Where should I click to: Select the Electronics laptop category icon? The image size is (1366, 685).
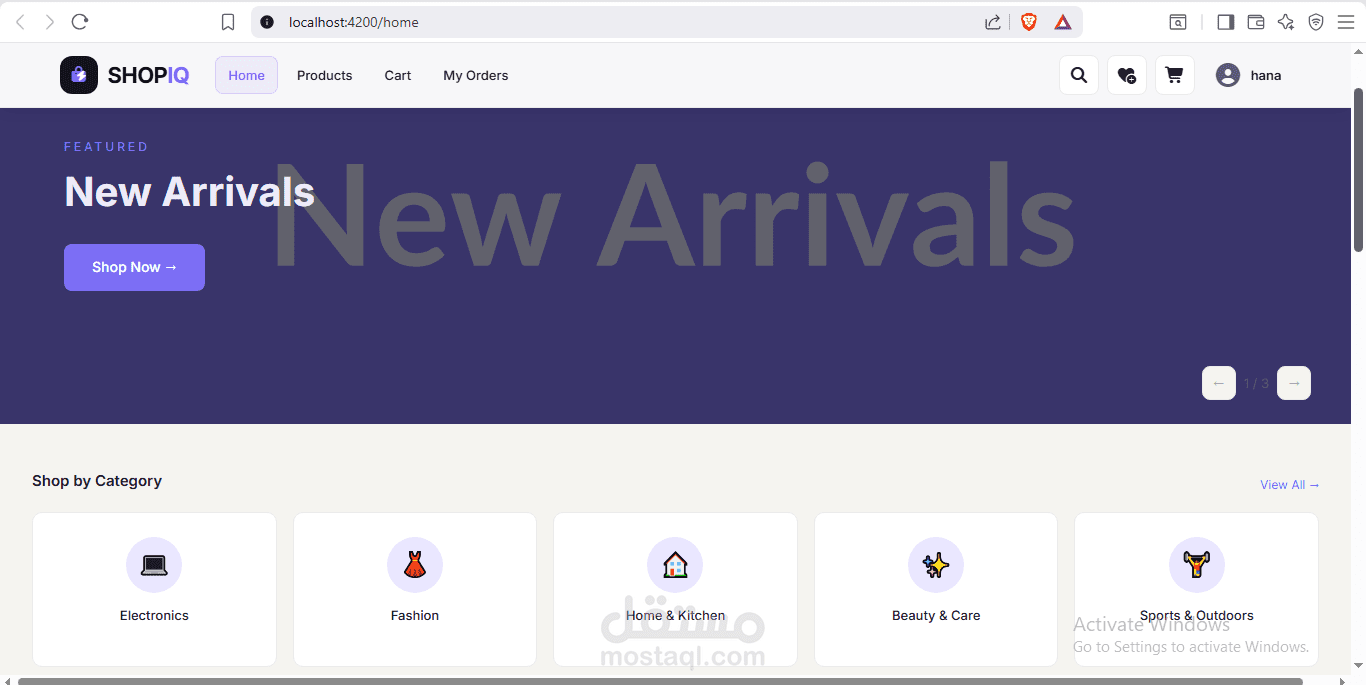click(x=154, y=564)
